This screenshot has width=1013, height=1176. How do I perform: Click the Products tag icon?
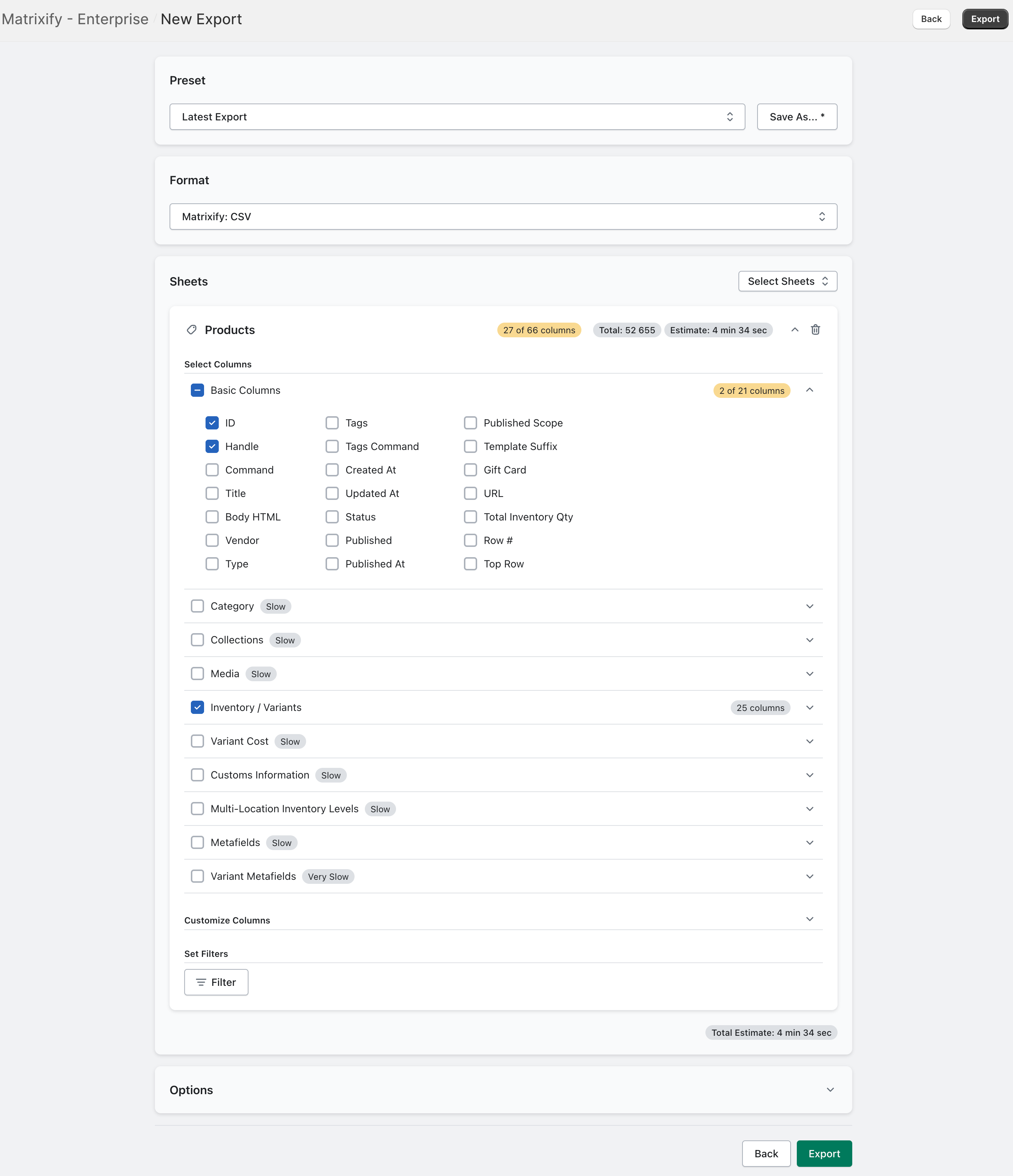click(x=192, y=330)
